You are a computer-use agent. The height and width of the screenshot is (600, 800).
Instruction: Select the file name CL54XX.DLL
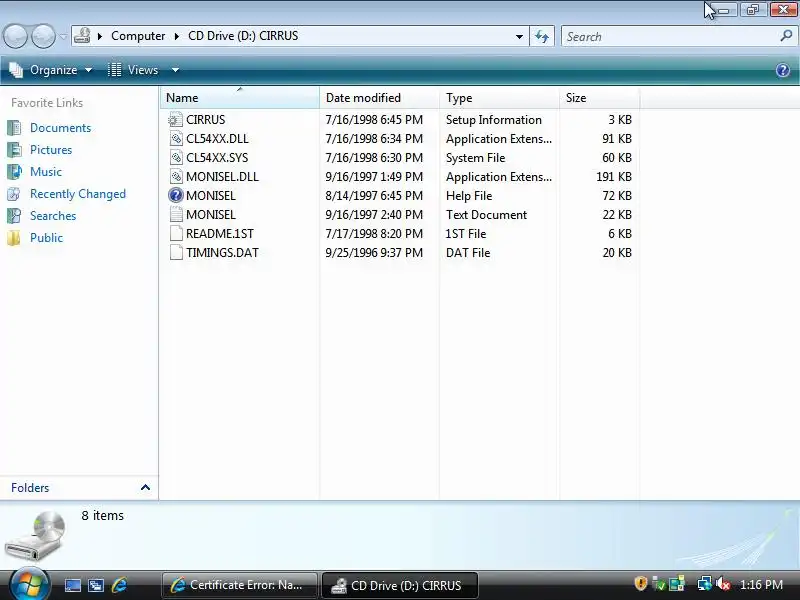pos(217,139)
